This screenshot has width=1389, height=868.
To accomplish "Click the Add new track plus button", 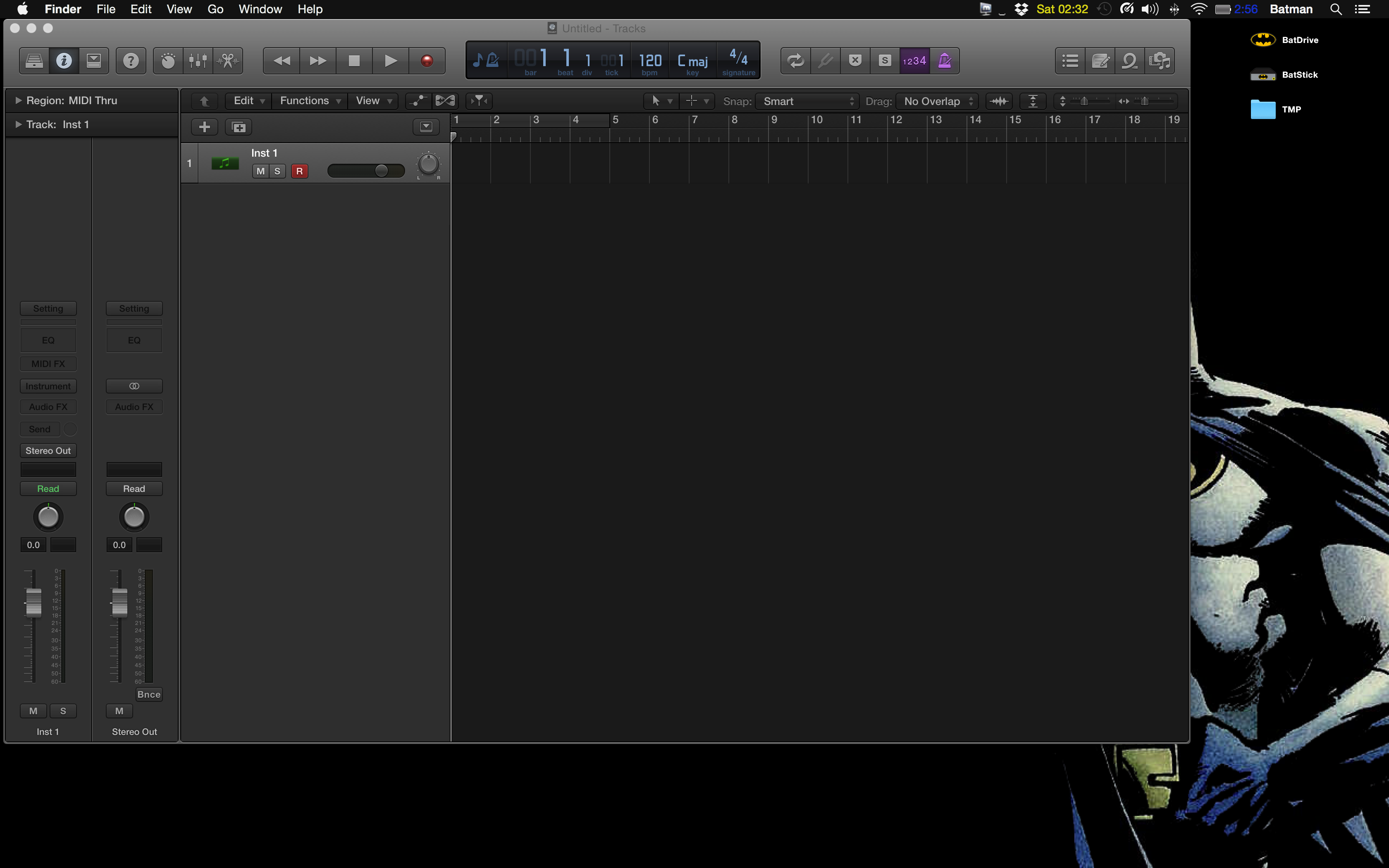I will (204, 127).
